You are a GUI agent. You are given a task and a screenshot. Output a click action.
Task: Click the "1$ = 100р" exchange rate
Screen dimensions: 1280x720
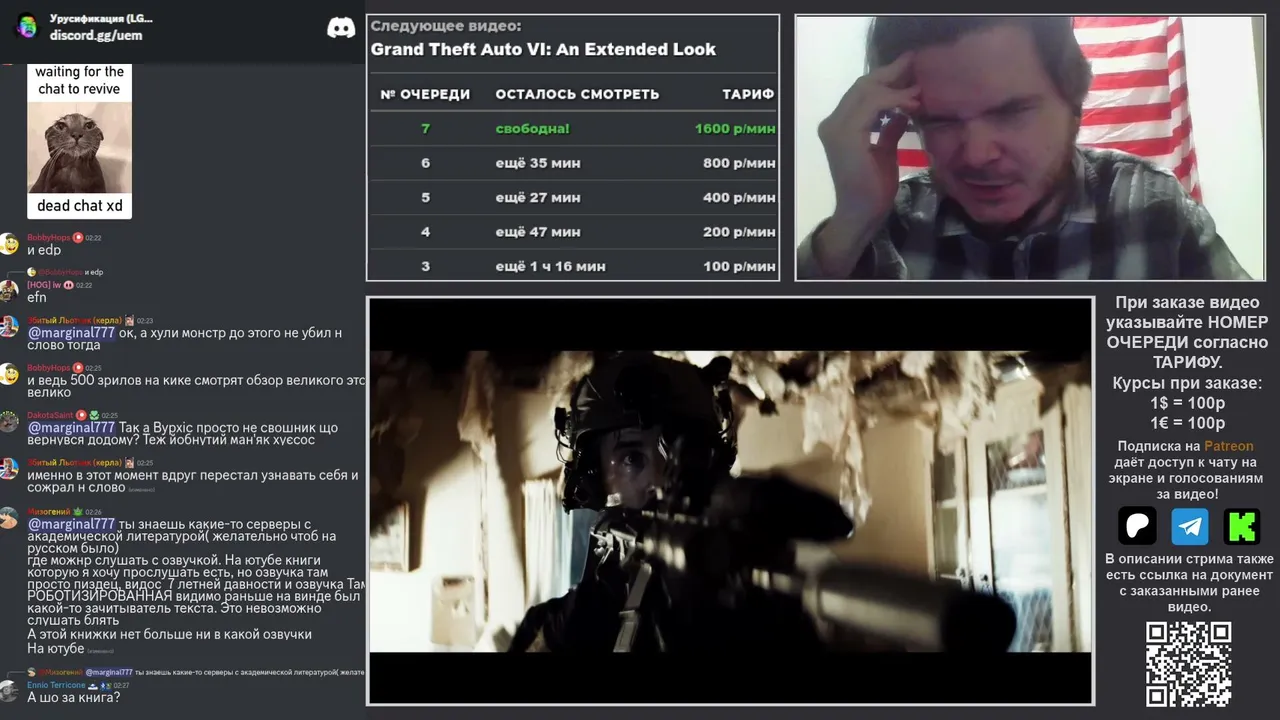click(1188, 403)
